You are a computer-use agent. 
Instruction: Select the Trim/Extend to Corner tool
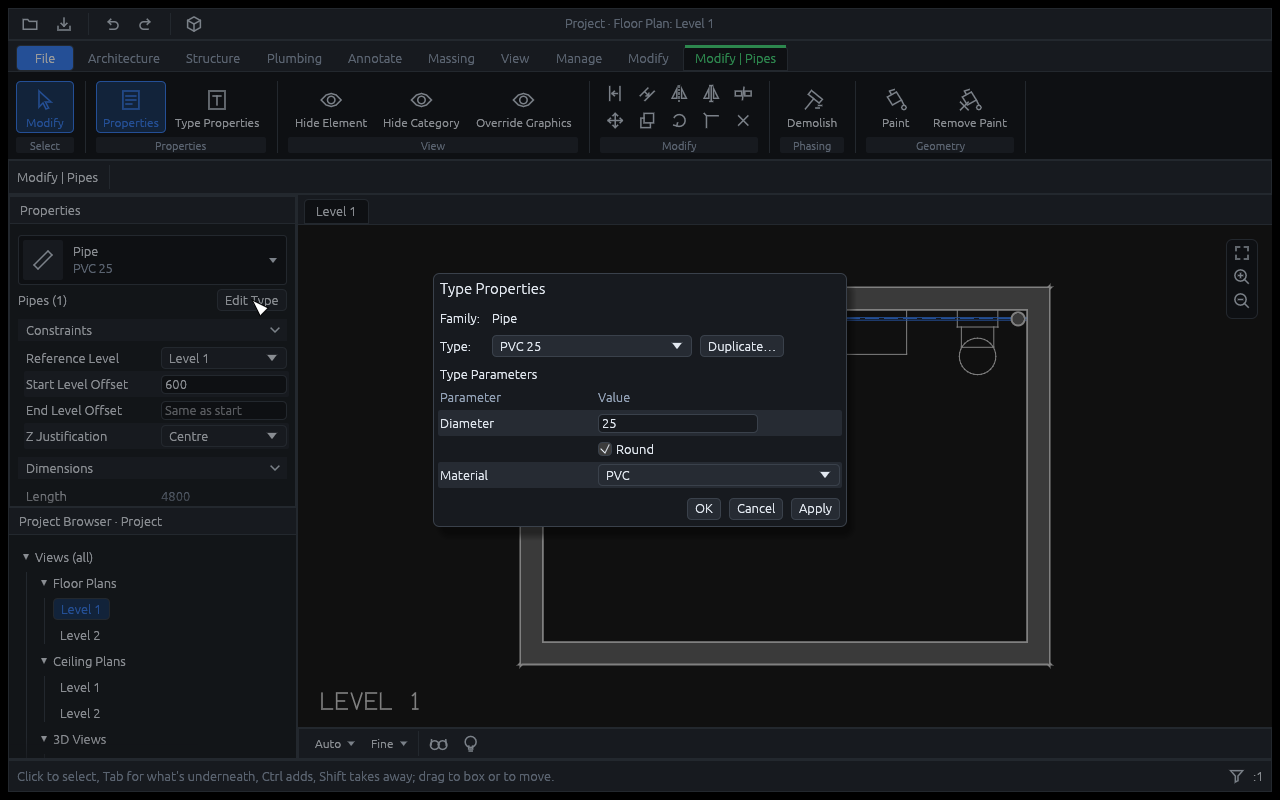tap(711, 120)
